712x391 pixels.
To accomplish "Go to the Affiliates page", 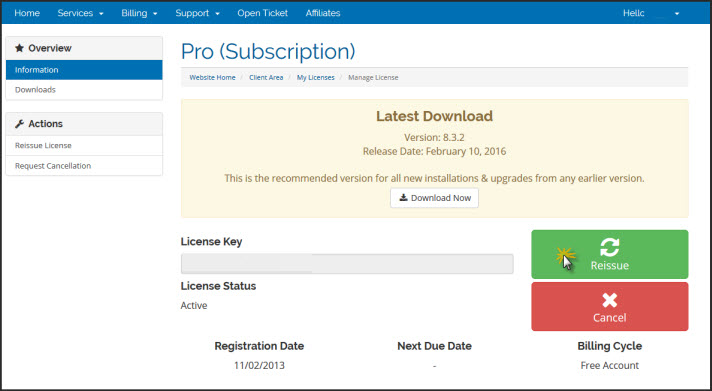I will [323, 13].
